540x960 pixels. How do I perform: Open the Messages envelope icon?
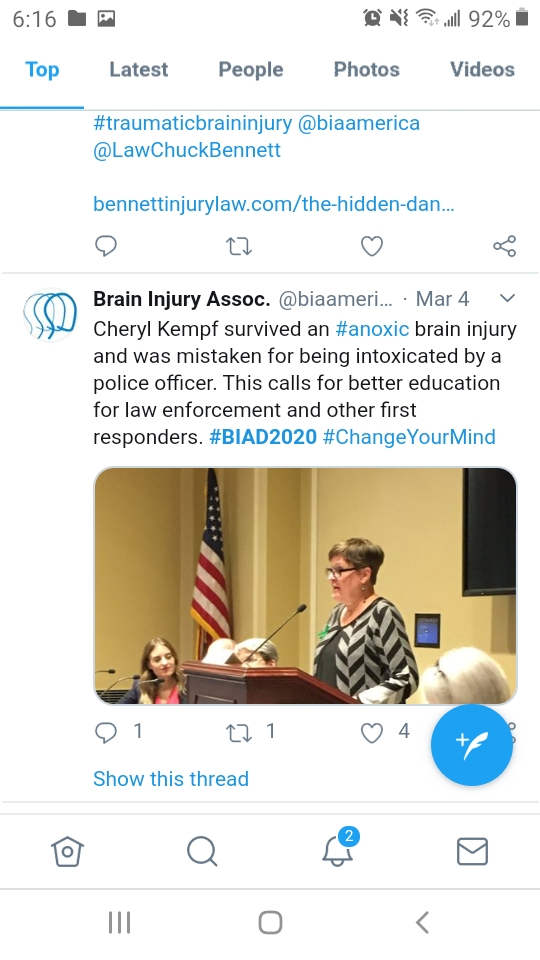coord(472,851)
